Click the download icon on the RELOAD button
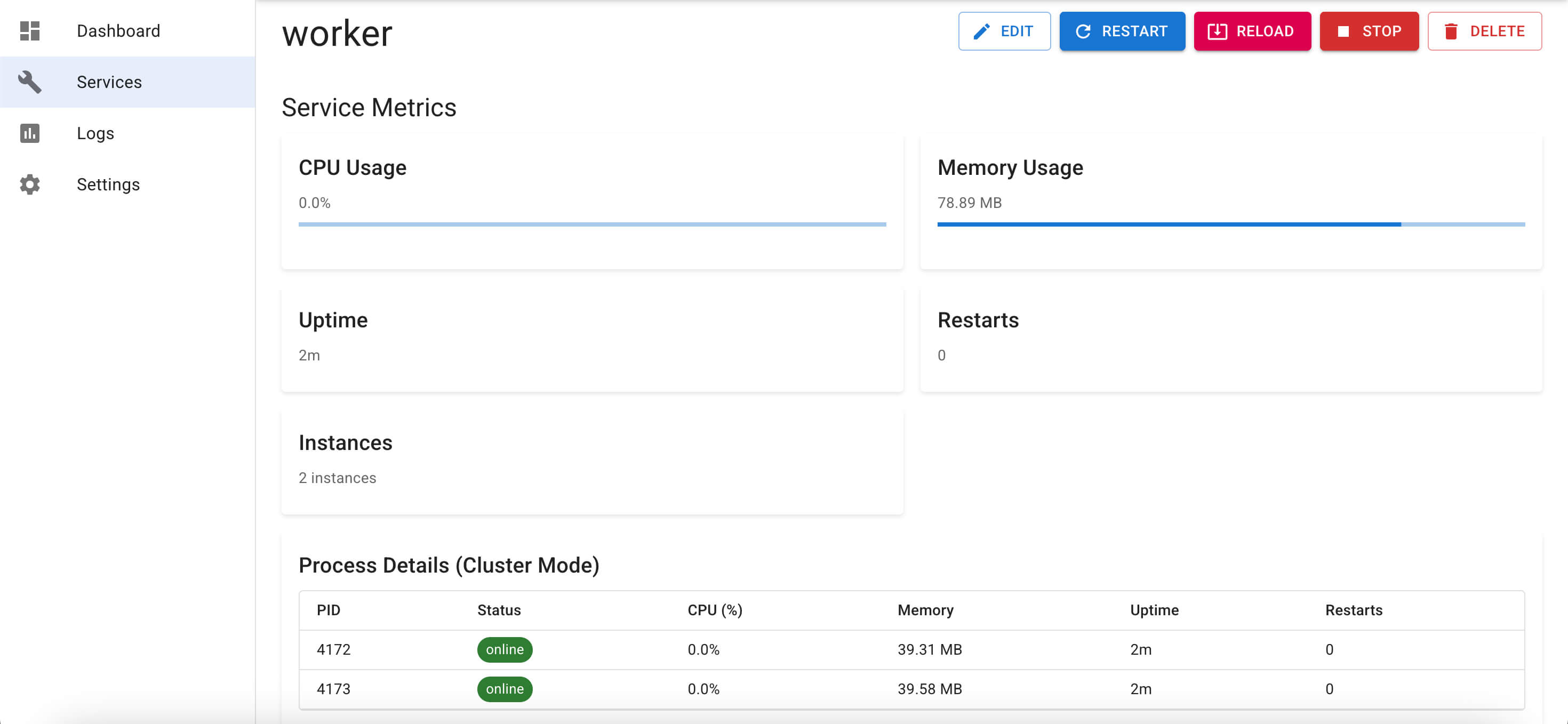Viewport: 1568px width, 724px height. (x=1217, y=31)
